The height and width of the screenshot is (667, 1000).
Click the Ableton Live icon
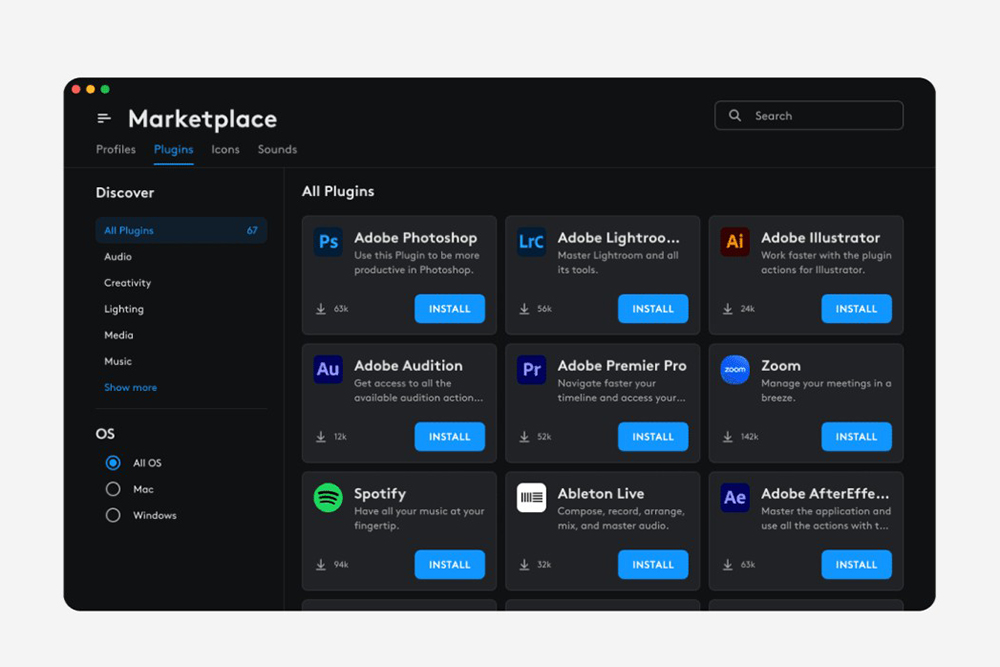531,497
